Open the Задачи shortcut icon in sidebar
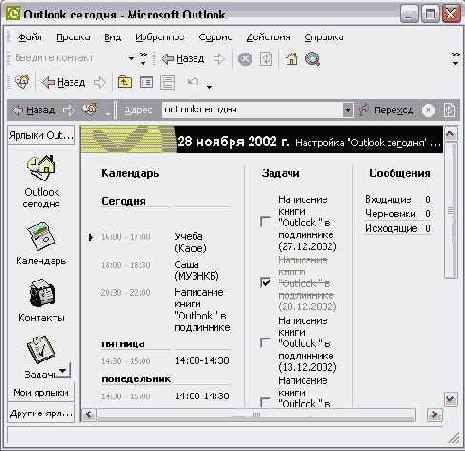The image size is (465, 451). tap(41, 349)
